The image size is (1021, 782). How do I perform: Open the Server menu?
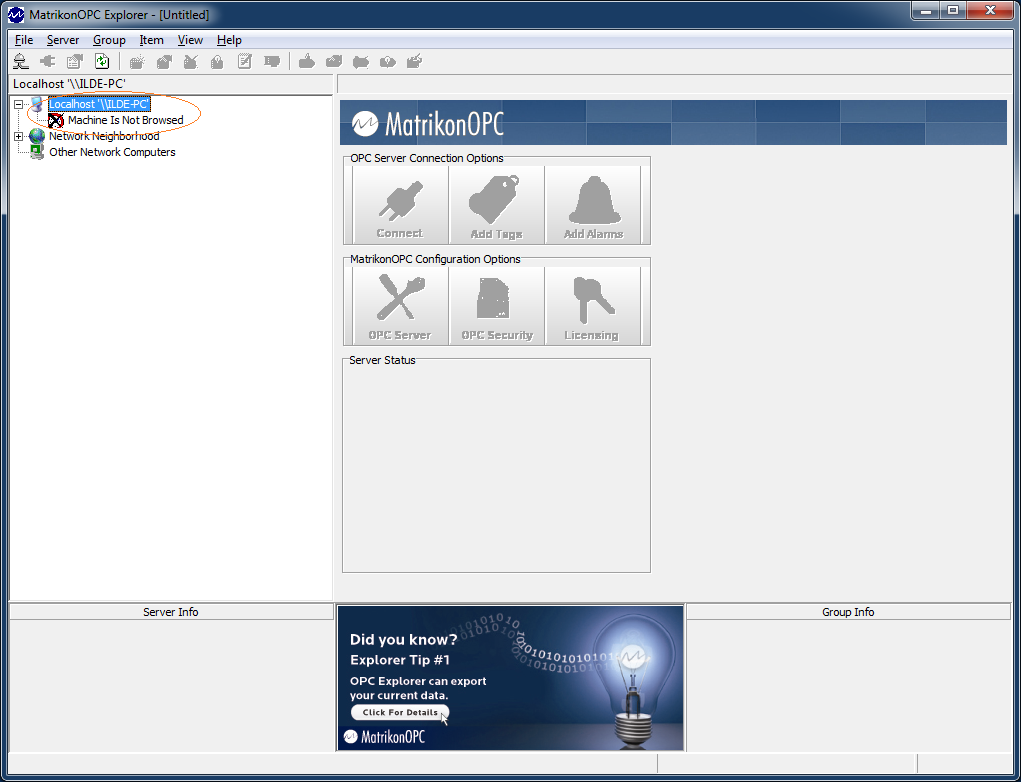(63, 40)
